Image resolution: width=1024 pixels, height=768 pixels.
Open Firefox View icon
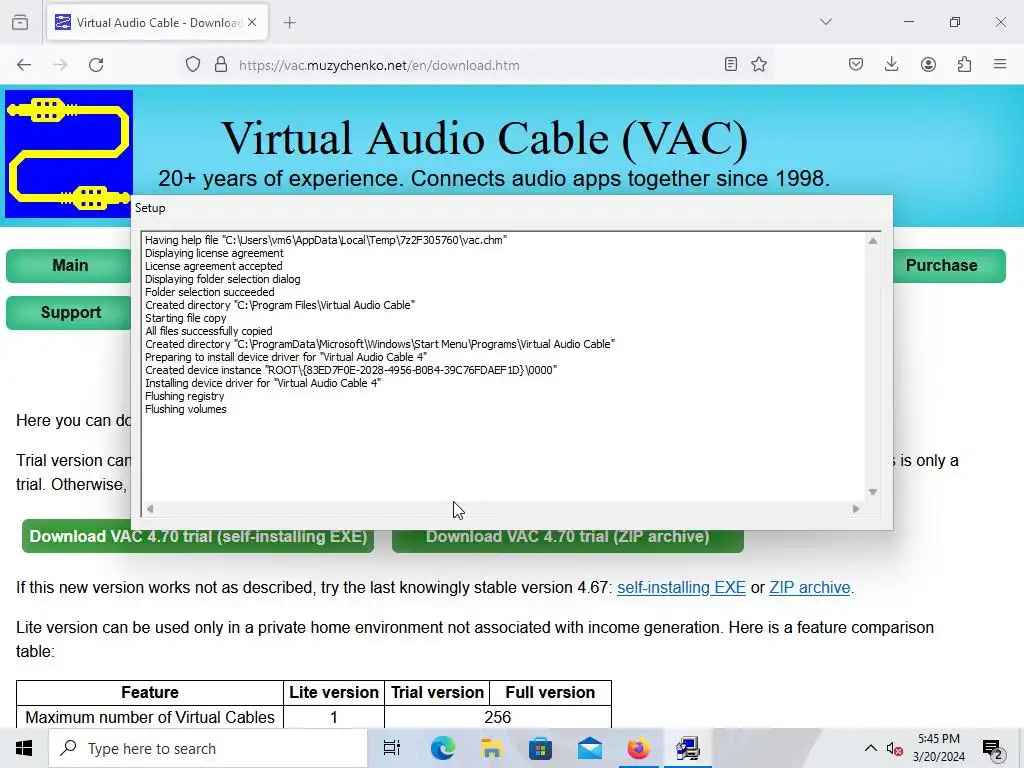coord(20,22)
